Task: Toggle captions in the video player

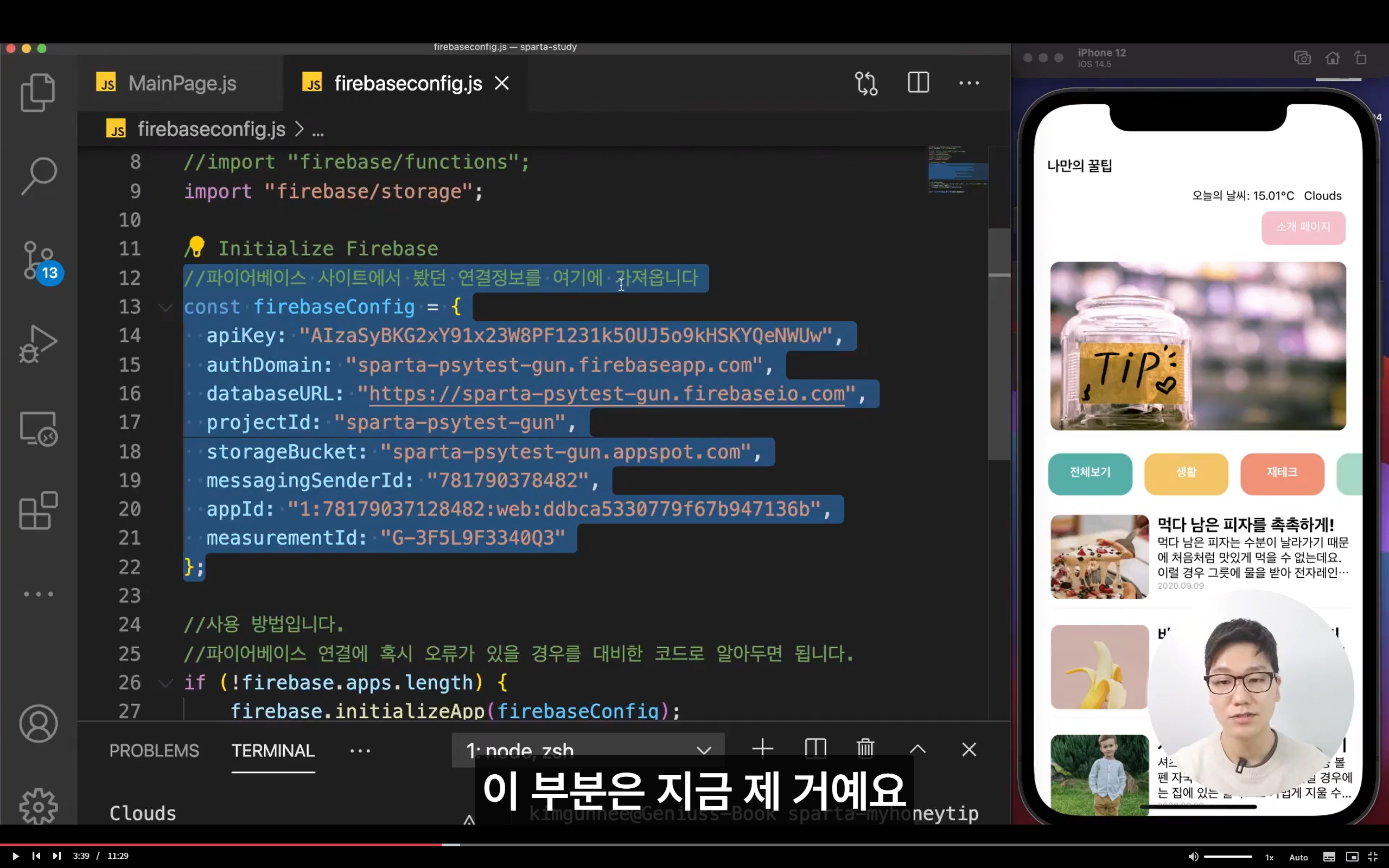Action: click(x=1329, y=857)
